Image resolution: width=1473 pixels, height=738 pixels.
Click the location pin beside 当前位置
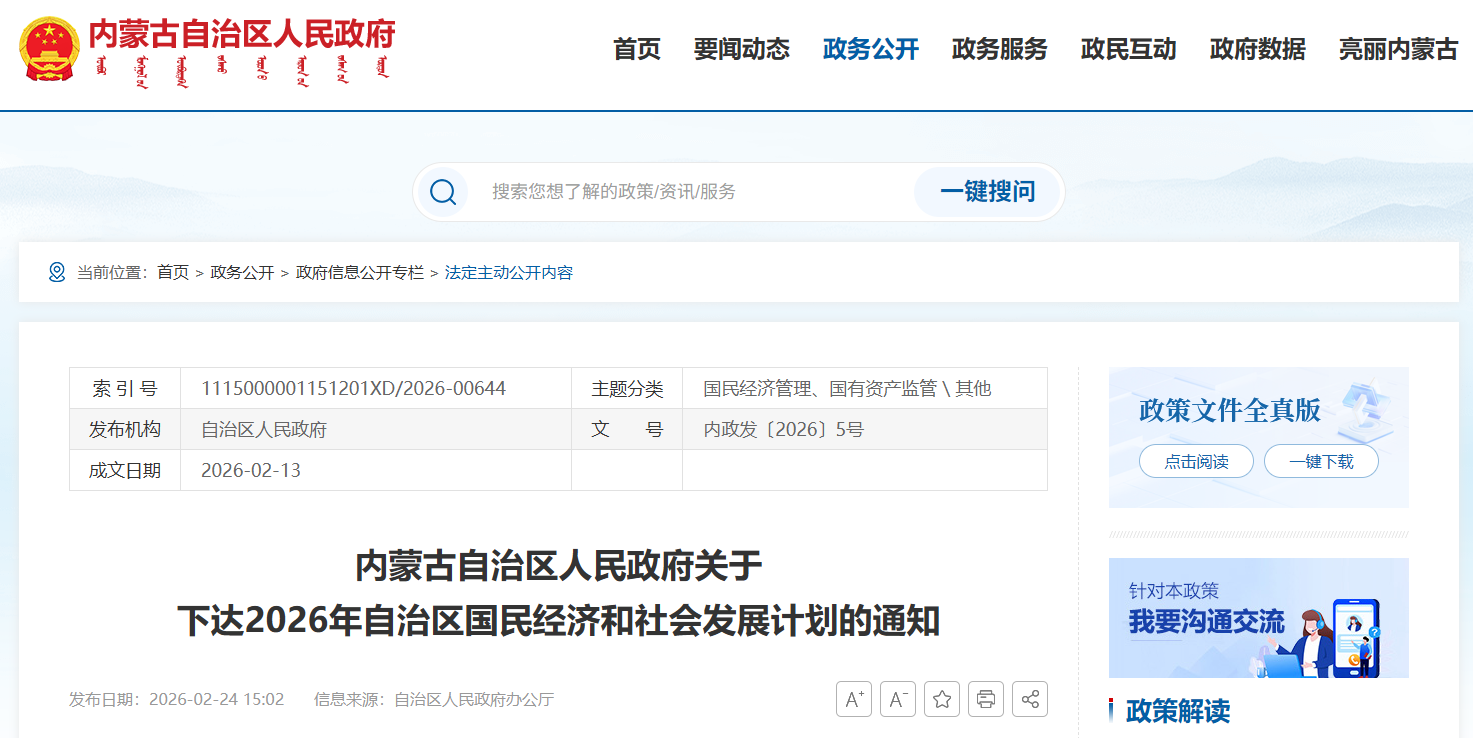(x=57, y=271)
